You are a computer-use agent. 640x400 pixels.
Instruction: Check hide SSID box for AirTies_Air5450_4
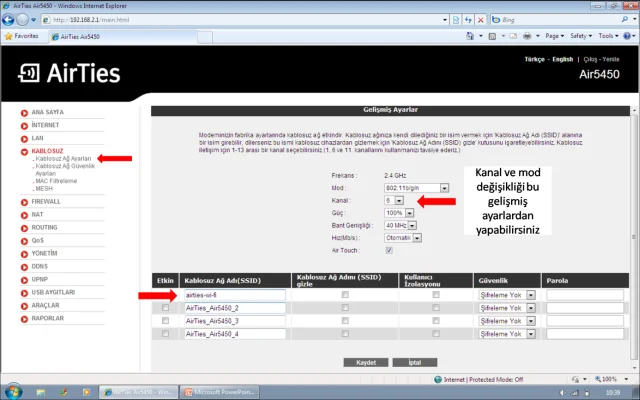pyautogui.click(x=345, y=334)
